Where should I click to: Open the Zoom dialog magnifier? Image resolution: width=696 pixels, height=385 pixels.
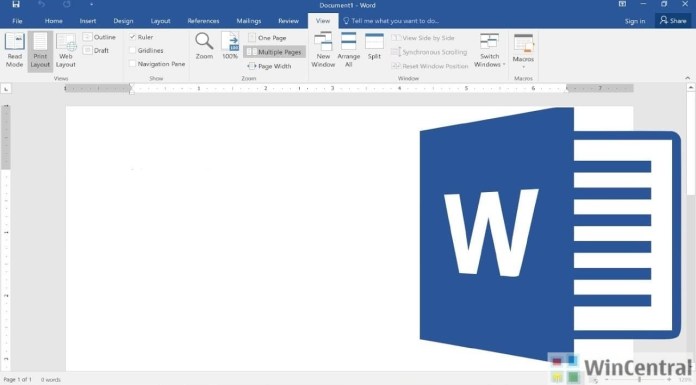[x=204, y=46]
